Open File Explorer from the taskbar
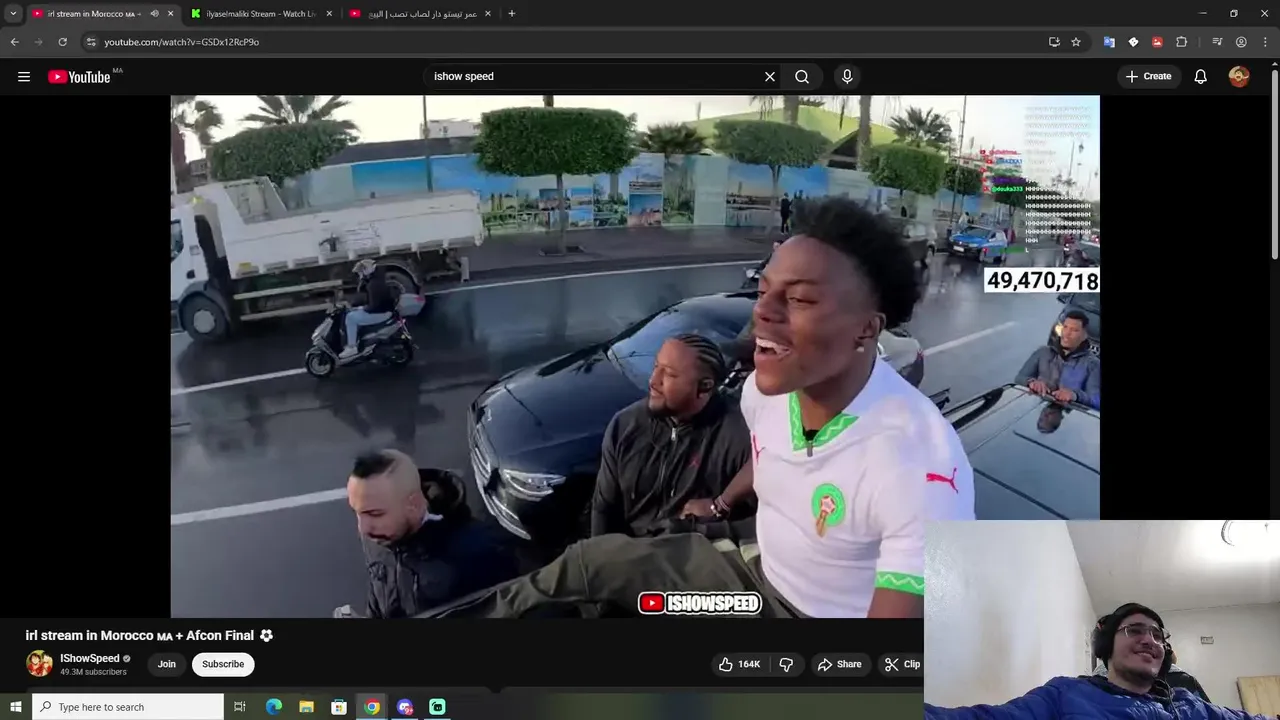Image resolution: width=1280 pixels, height=720 pixels. [x=306, y=707]
